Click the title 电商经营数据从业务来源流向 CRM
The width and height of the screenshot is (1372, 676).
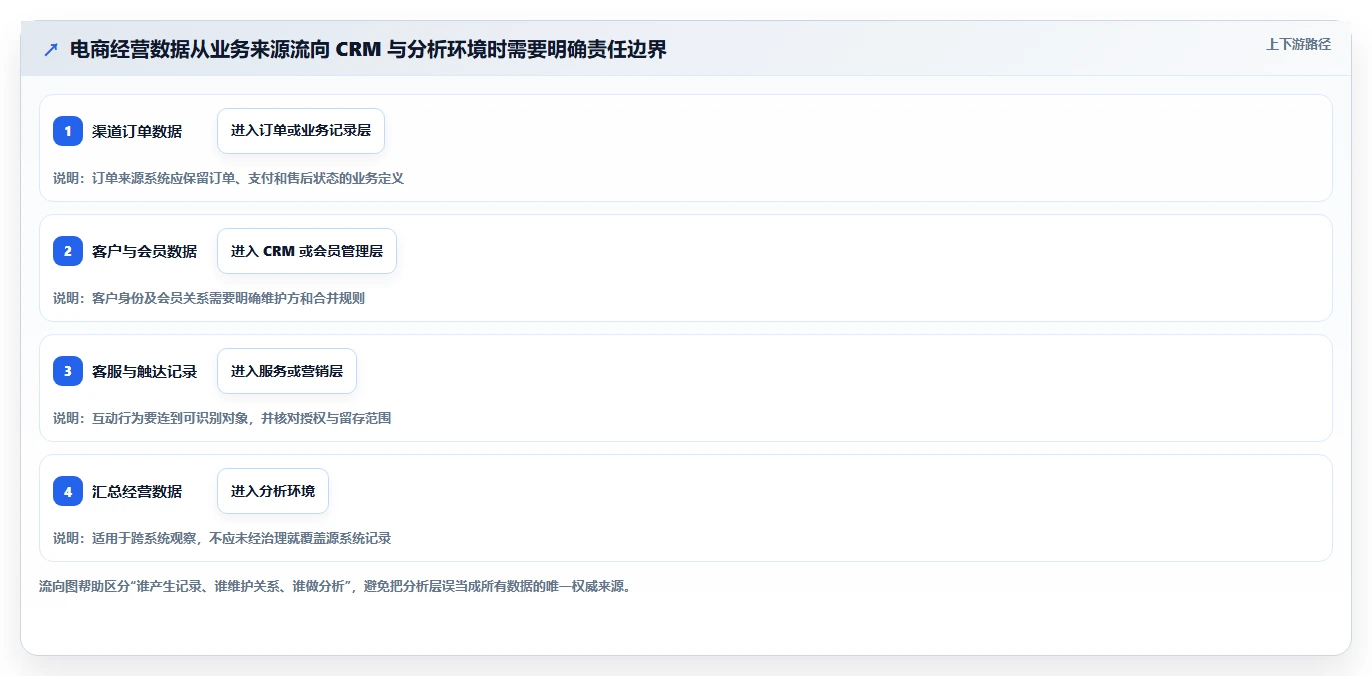[368, 49]
